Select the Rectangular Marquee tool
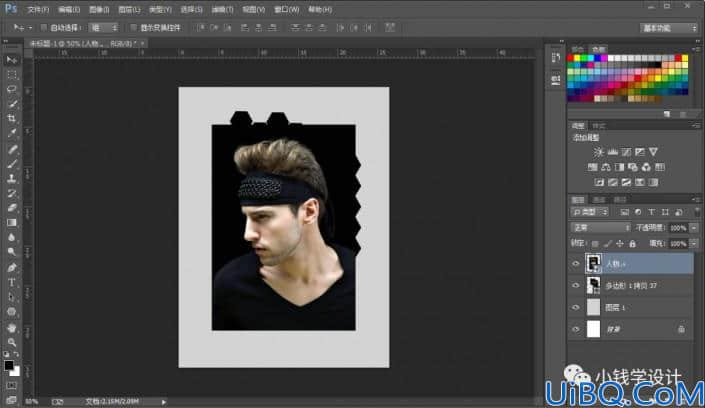The width and height of the screenshot is (705, 408). coord(12,75)
